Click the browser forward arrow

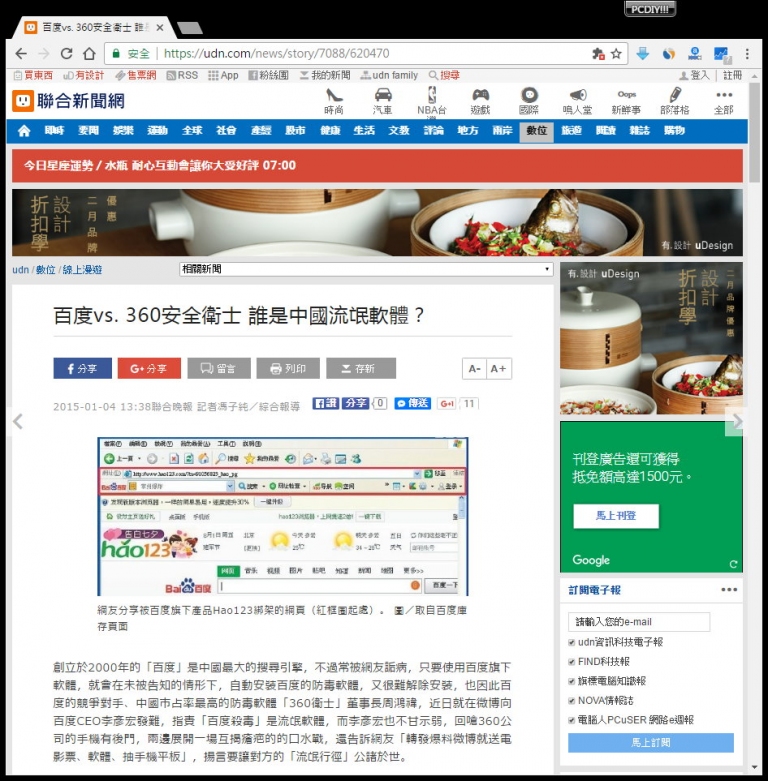44,53
